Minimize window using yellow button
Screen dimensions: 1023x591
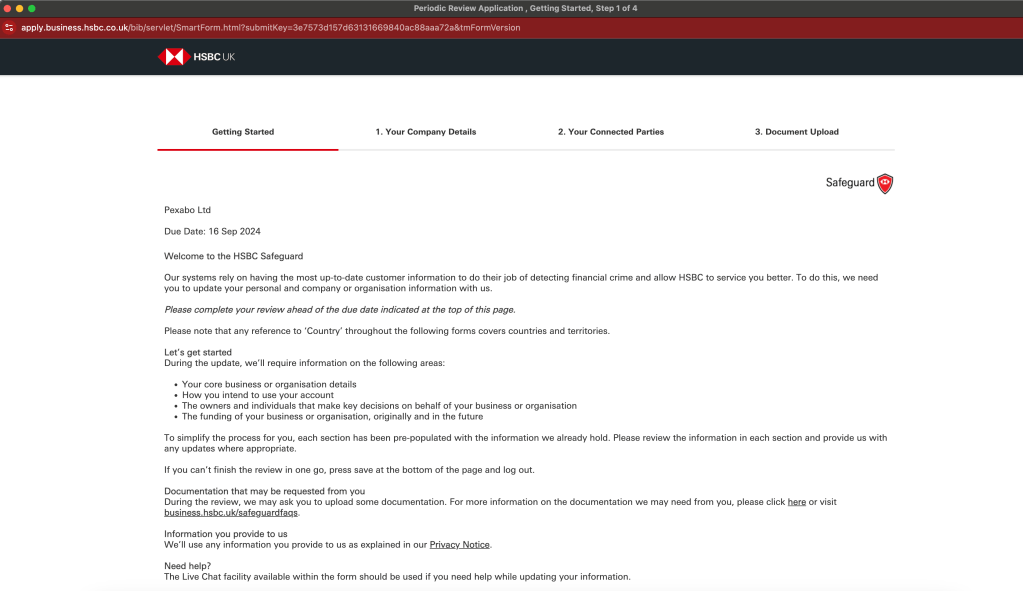pyautogui.click(x=20, y=8)
